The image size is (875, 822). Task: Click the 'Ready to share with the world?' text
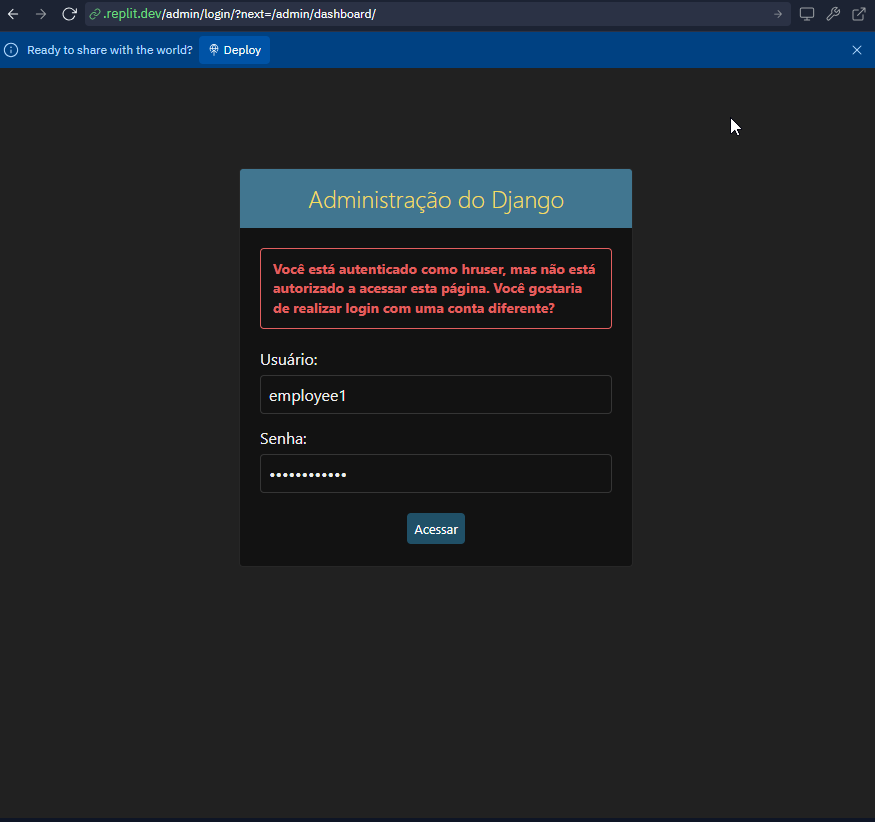110,50
